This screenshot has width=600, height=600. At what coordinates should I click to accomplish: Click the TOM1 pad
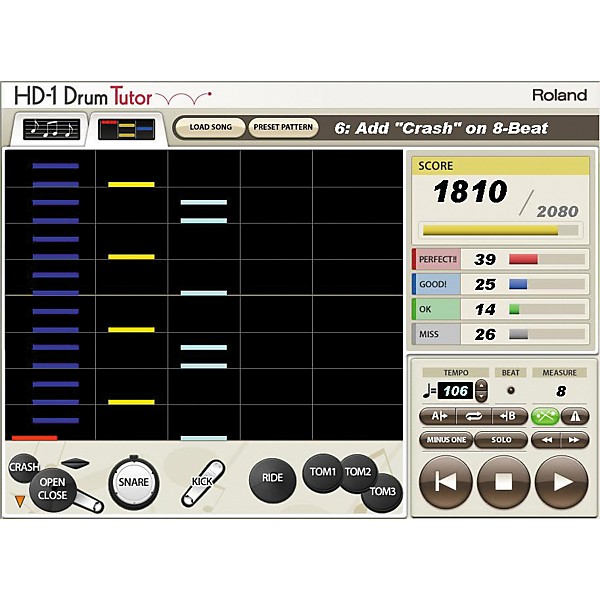pyautogui.click(x=321, y=472)
